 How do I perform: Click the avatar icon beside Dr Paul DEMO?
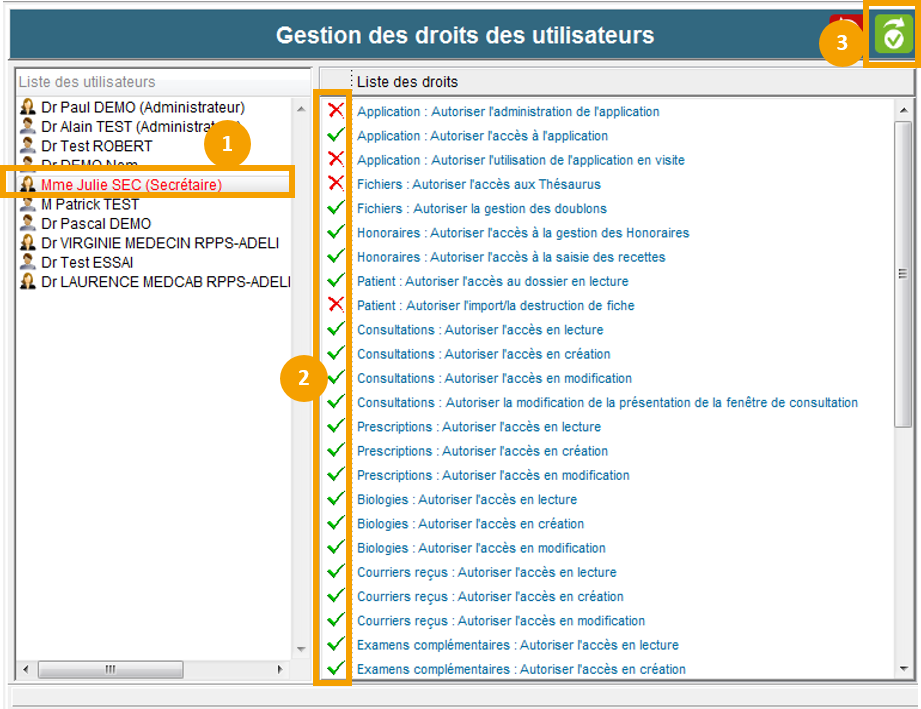coord(28,107)
